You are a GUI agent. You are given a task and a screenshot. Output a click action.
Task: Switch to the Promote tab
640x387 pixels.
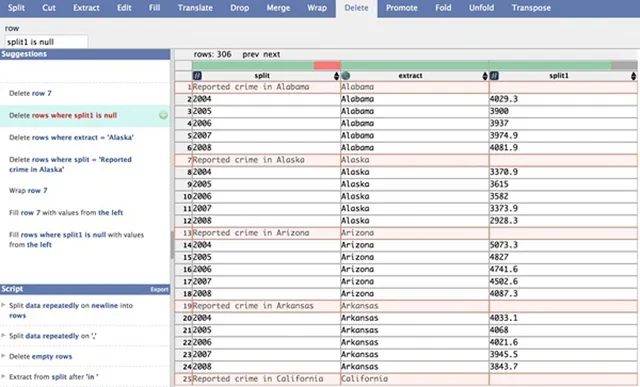pyautogui.click(x=402, y=8)
